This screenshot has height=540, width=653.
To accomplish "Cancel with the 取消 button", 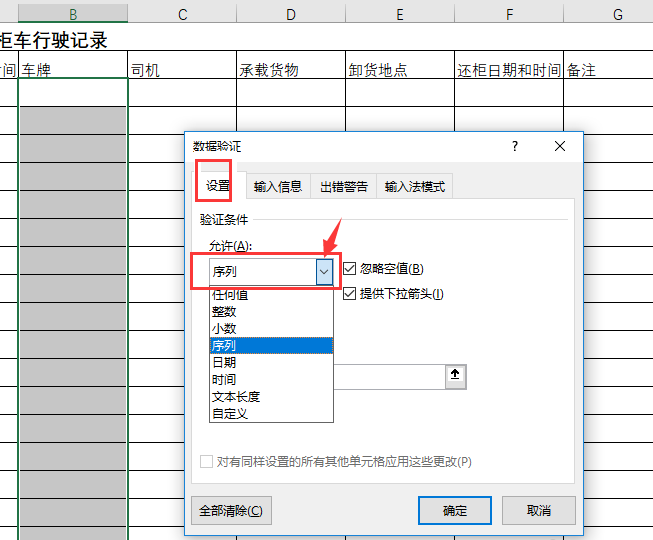I will click(539, 510).
